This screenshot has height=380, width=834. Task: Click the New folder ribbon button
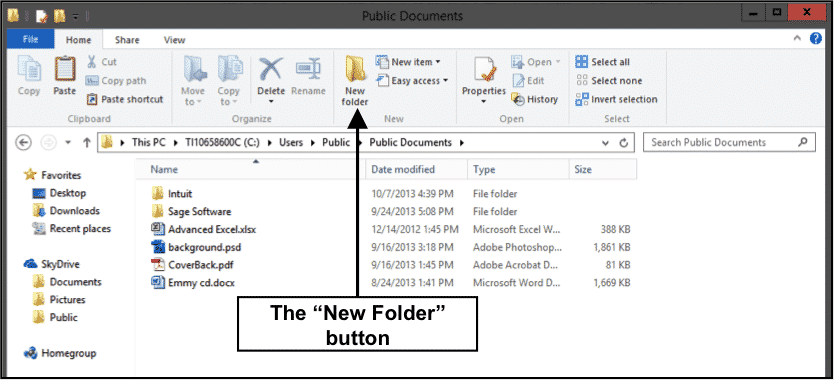tap(356, 80)
